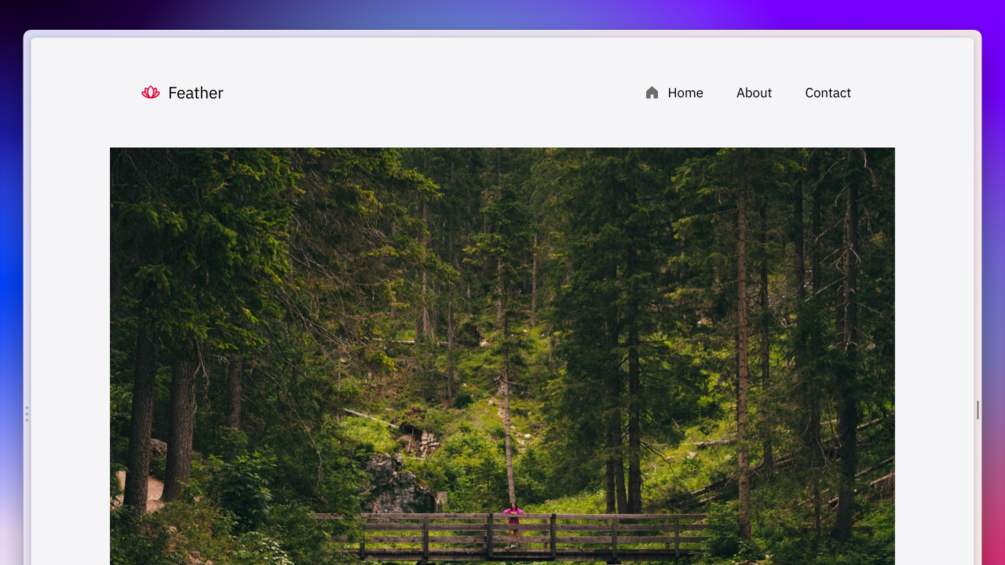Click the left edge drag handle dots

(27, 414)
